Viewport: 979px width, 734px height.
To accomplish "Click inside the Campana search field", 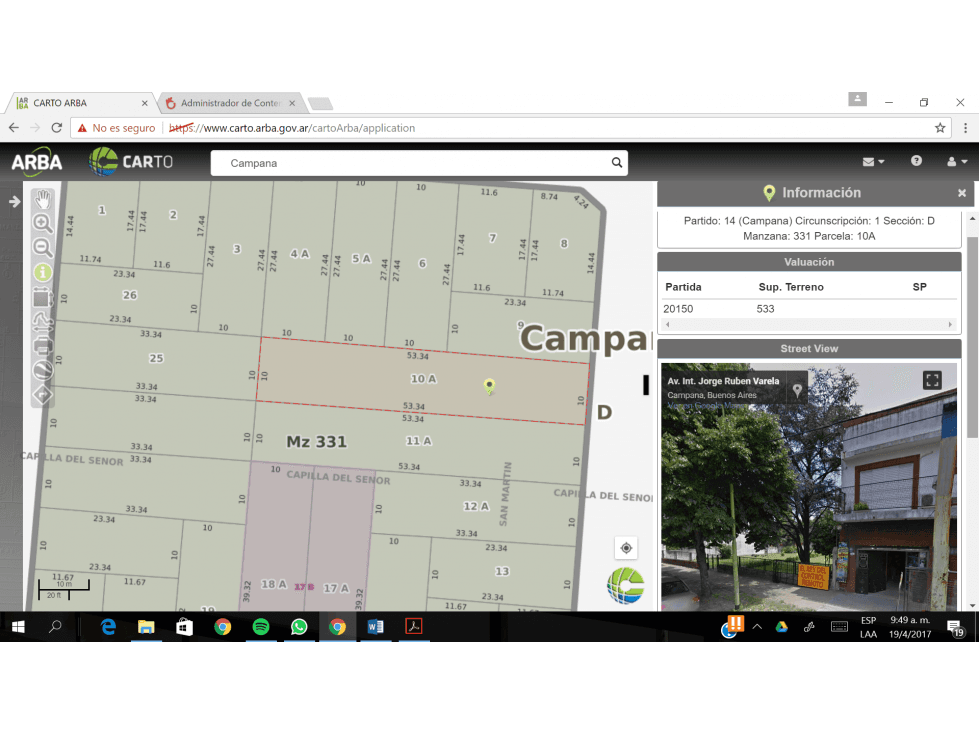I will (x=400, y=162).
